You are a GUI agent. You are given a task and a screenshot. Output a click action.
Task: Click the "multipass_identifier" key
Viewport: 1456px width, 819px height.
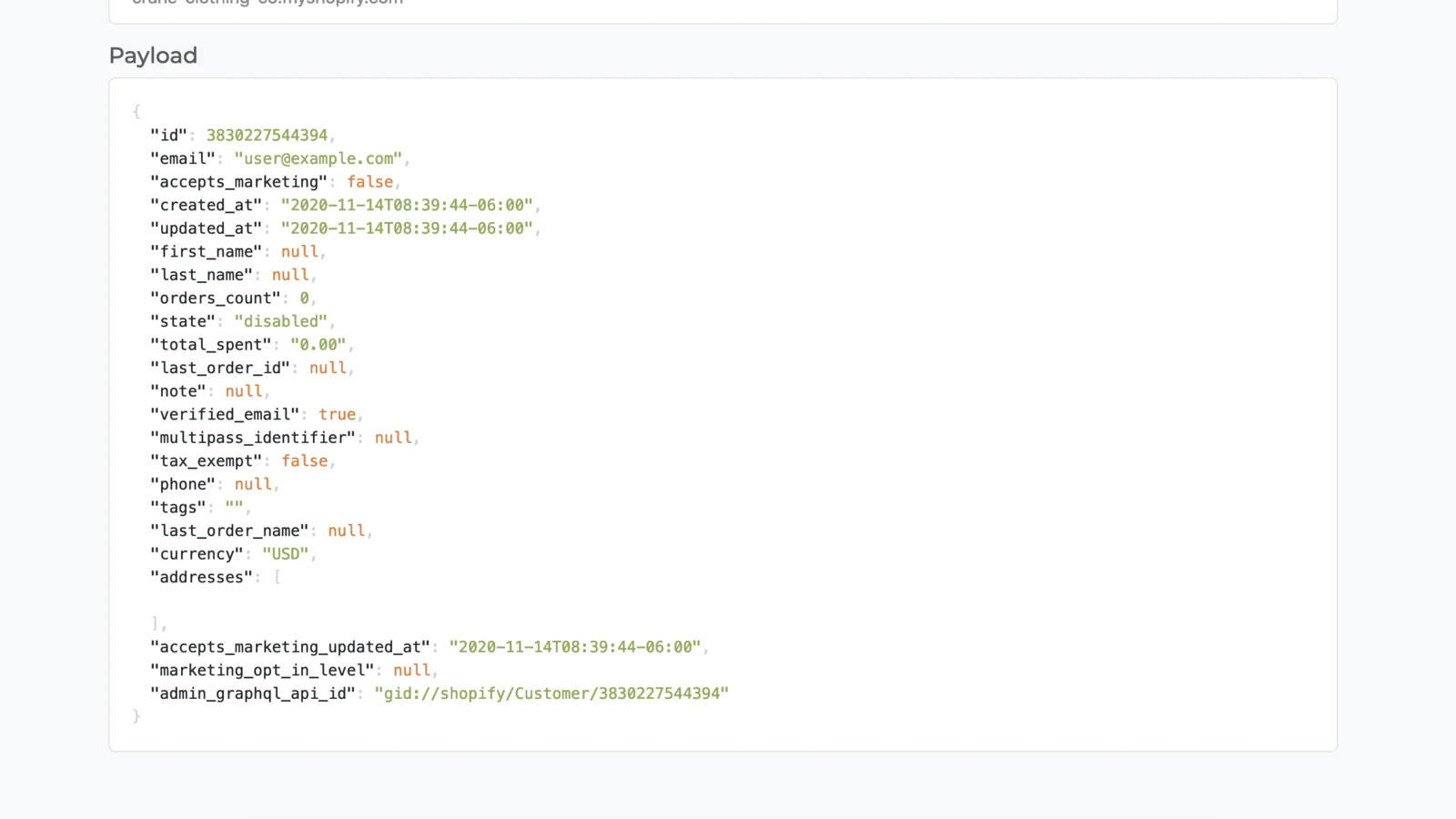pyautogui.click(x=253, y=438)
